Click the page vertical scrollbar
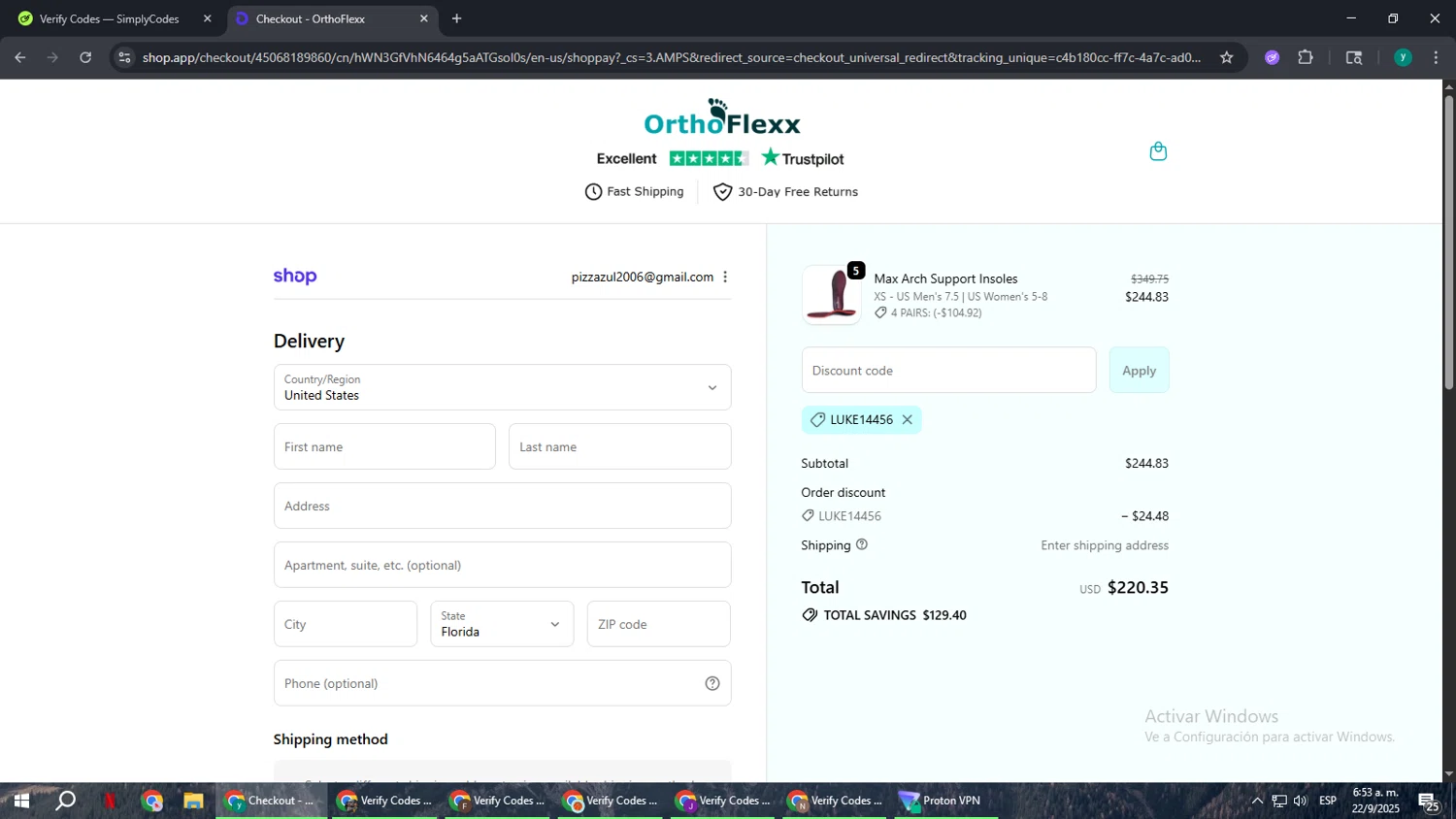 pyautogui.click(x=1448, y=243)
